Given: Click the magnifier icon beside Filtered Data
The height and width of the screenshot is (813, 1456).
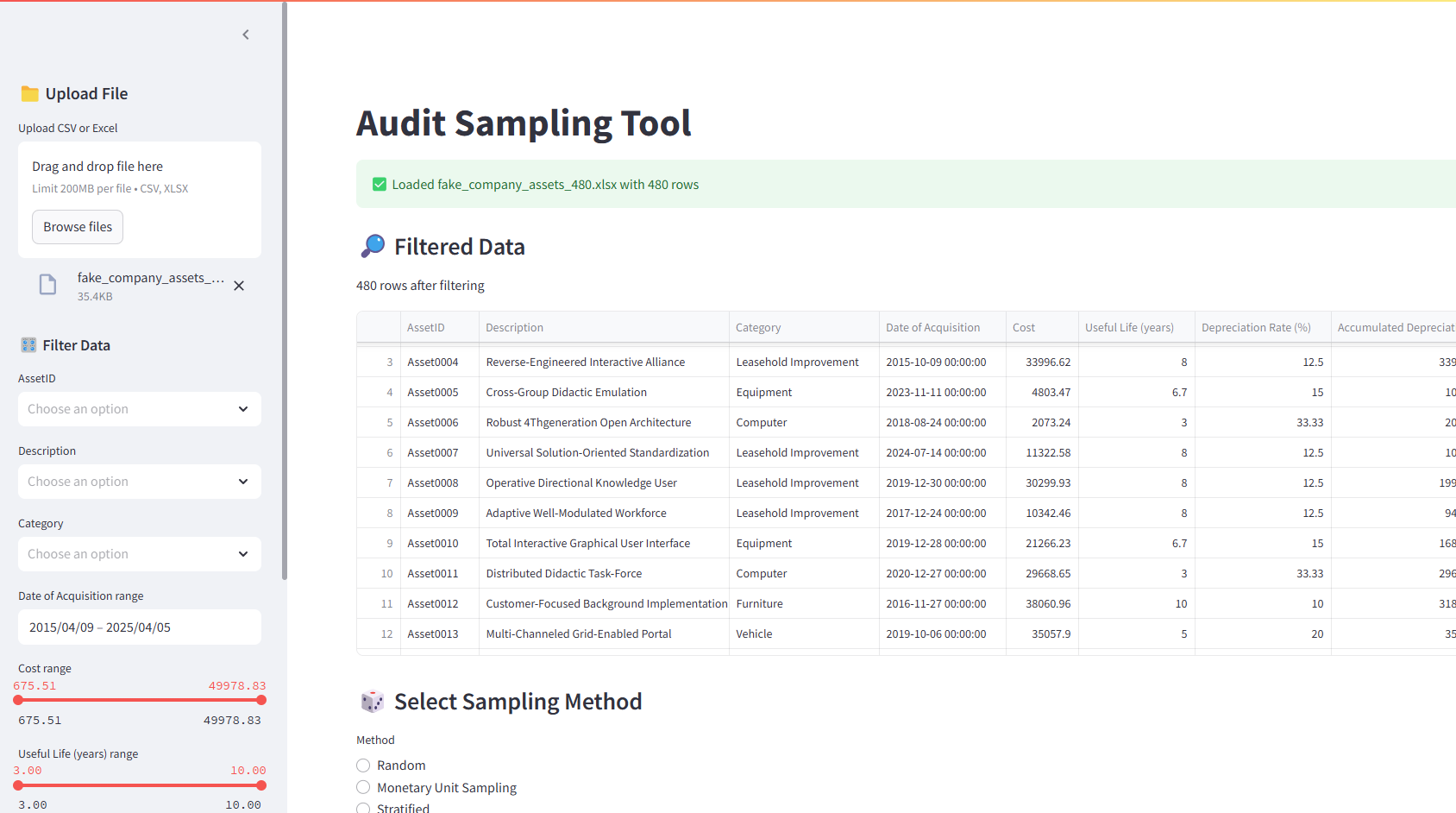Looking at the screenshot, I should coord(373,246).
